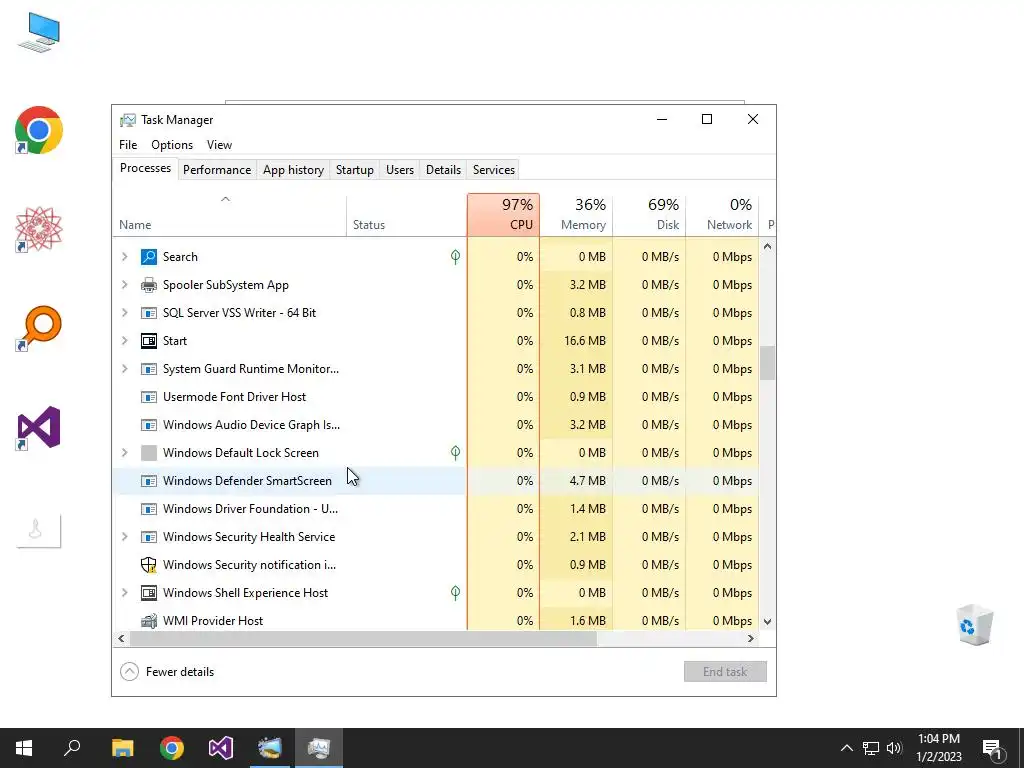1024x768 pixels.
Task: Open the orange magnifier desktop shortcut
Action: pos(39,328)
